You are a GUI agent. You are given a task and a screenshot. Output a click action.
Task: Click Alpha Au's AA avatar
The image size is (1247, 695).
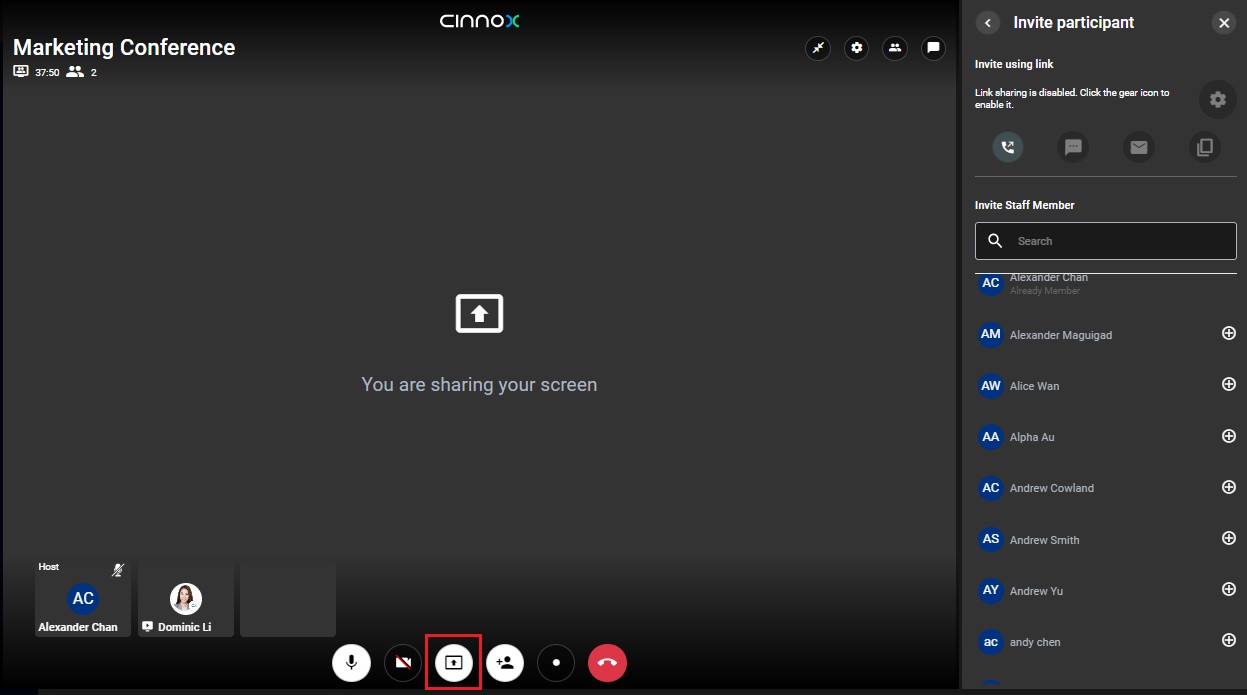[x=991, y=436]
